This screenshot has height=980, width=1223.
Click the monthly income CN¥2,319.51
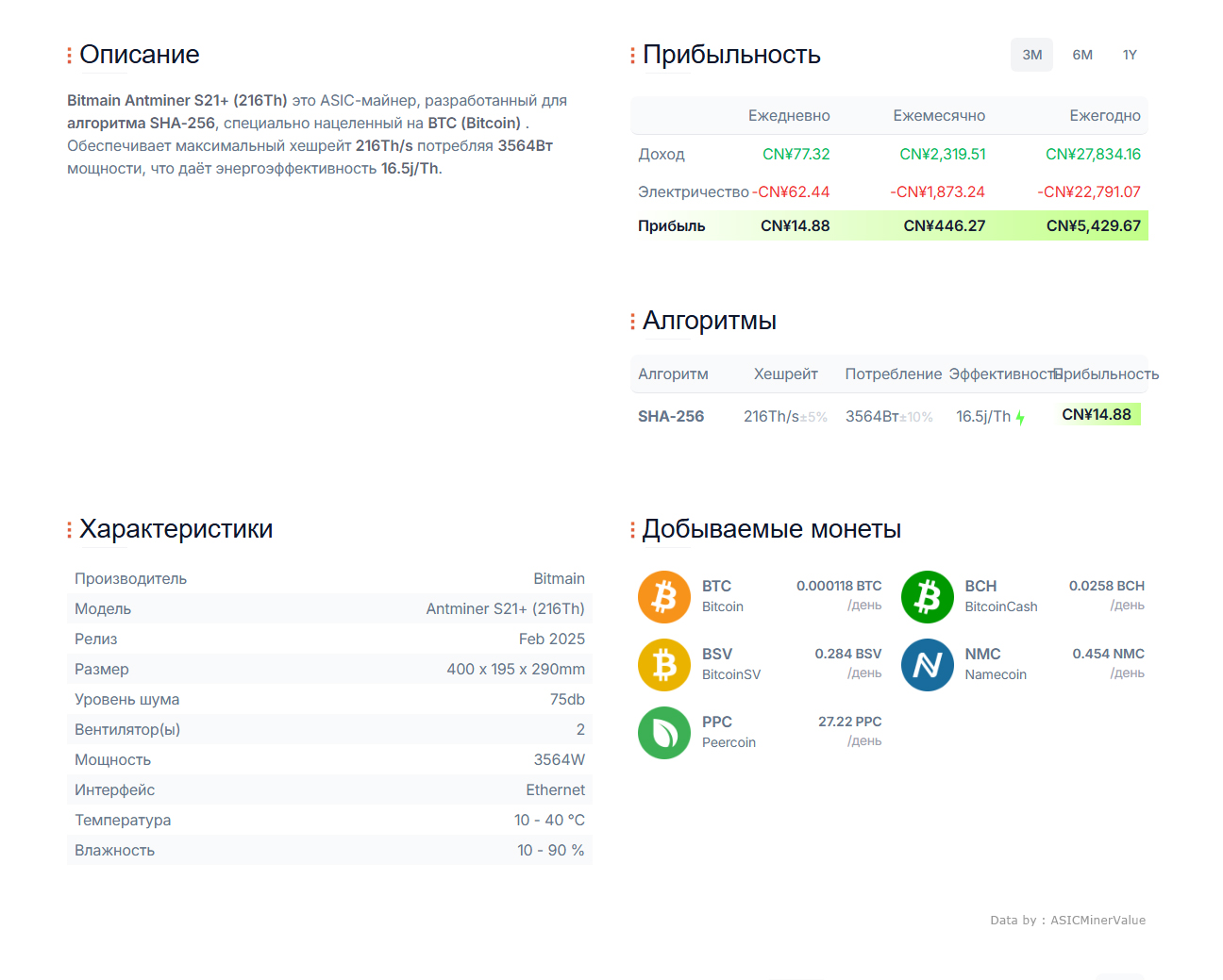[943, 154]
